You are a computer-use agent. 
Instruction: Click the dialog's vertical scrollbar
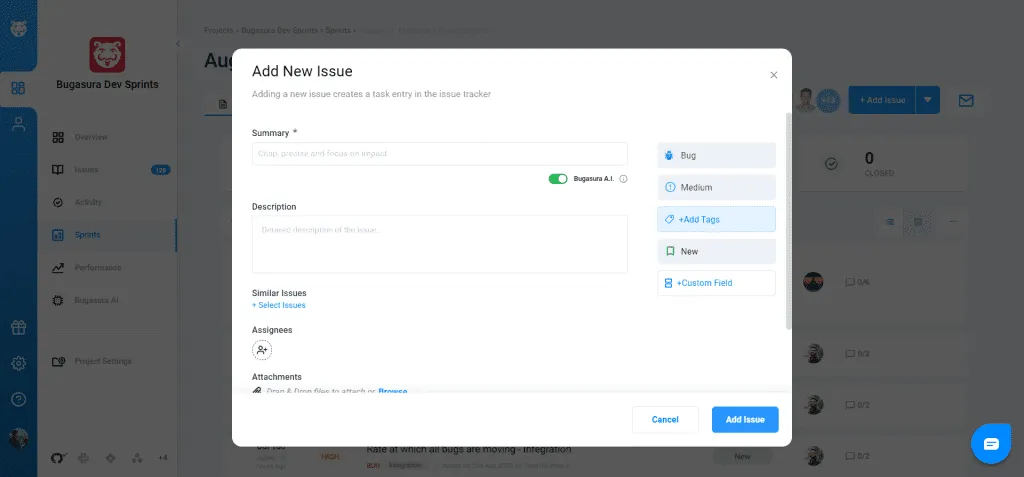(788, 221)
